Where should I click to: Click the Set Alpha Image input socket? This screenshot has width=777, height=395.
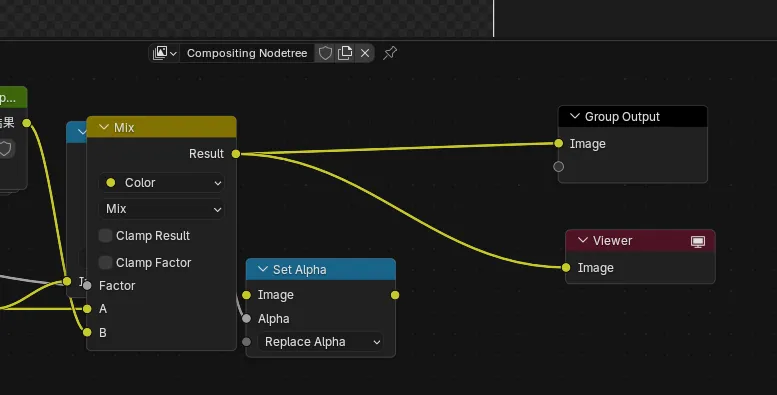(246, 295)
